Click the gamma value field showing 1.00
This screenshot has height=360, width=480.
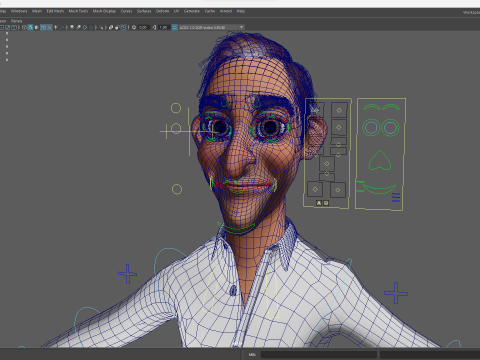(163, 27)
